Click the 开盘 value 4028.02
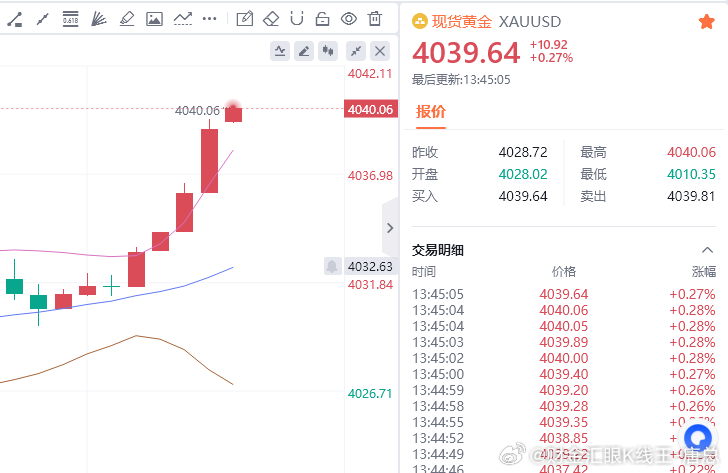728x473 pixels. tap(523, 174)
